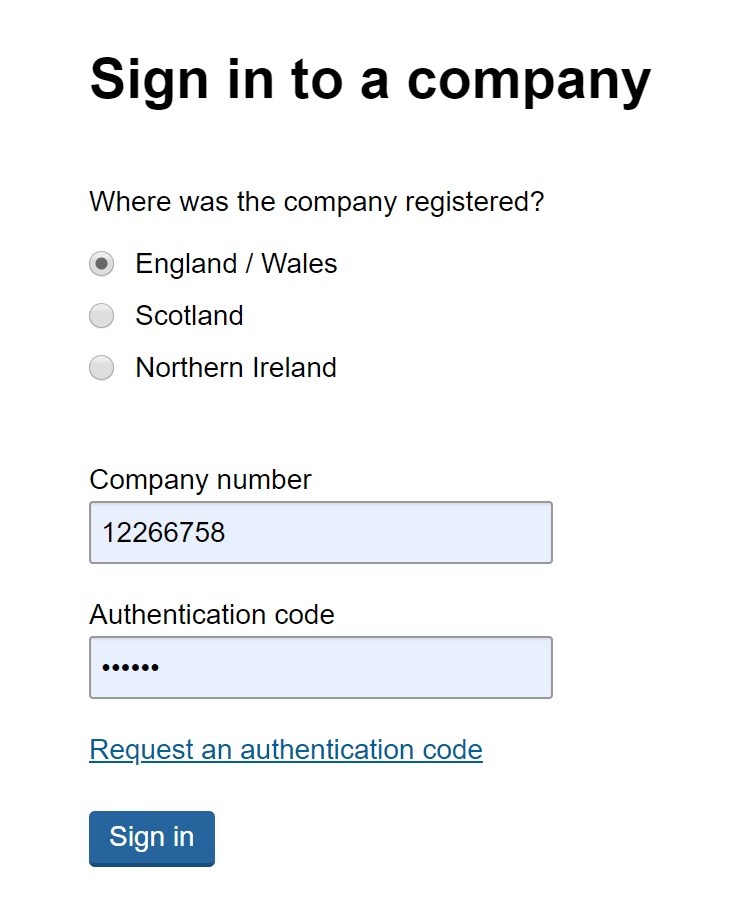The width and height of the screenshot is (746, 919).
Task: Click the England / Wales text label
Action: (235, 263)
